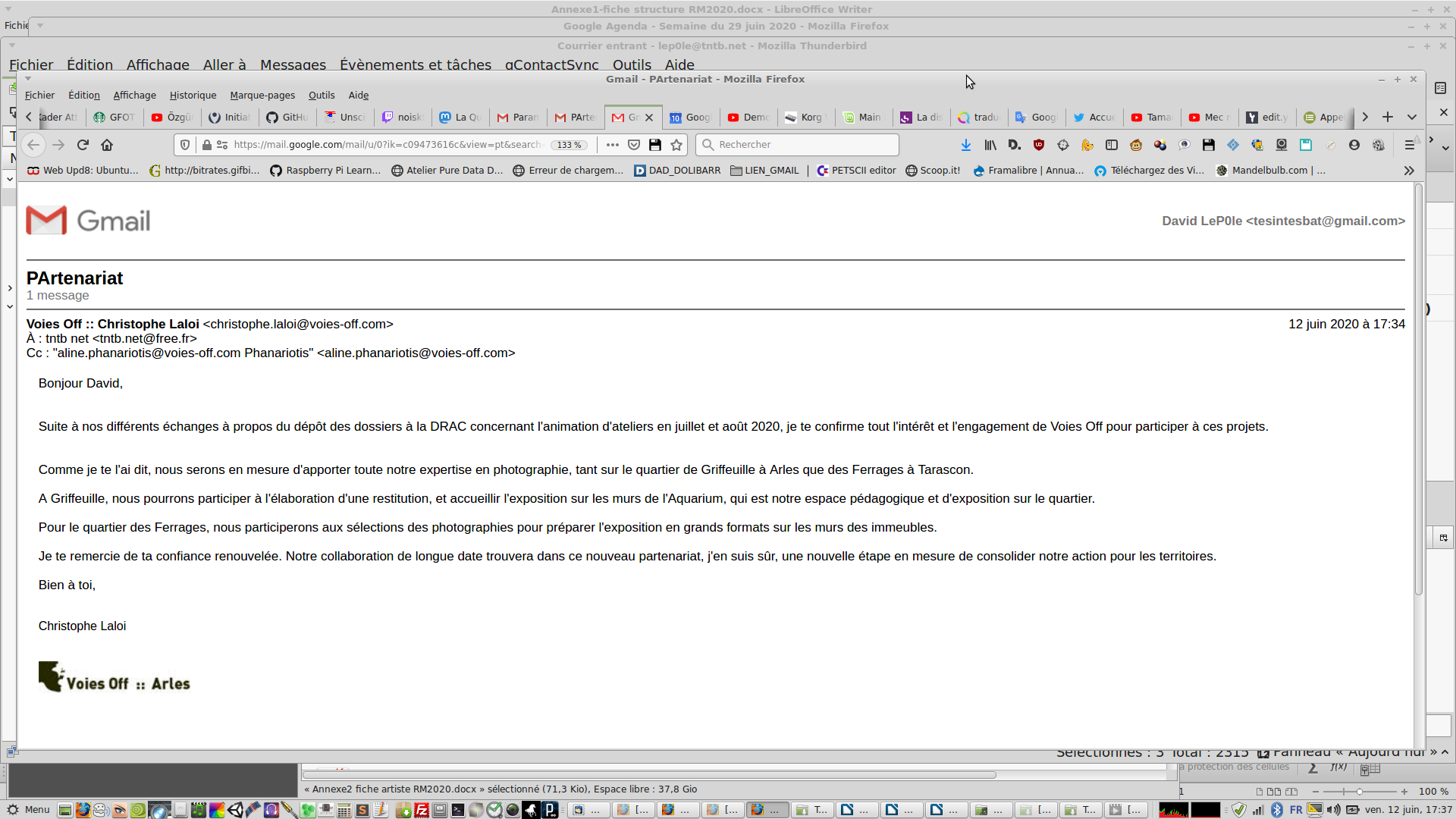Click the Pocket save icon
The width and height of the screenshot is (1456, 819).
click(x=634, y=145)
